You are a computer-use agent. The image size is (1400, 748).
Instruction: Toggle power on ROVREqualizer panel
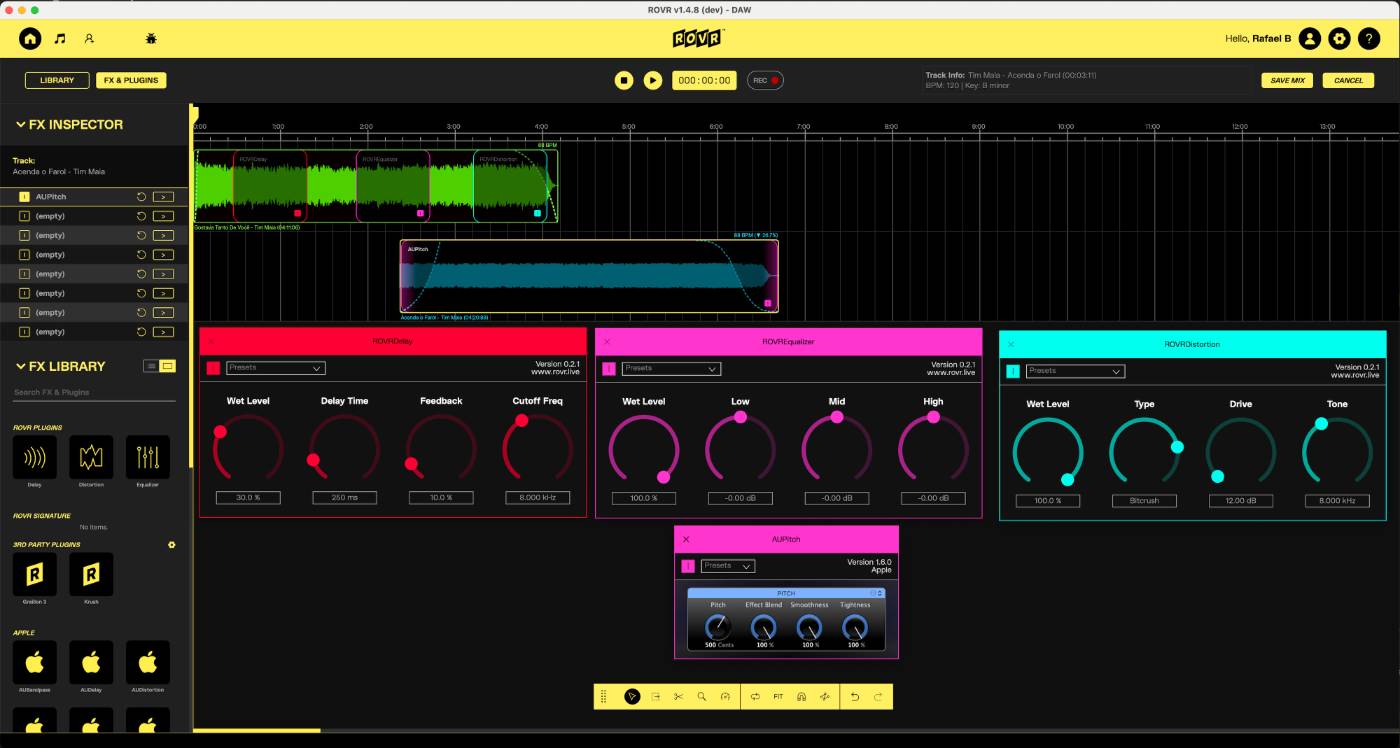pos(609,368)
